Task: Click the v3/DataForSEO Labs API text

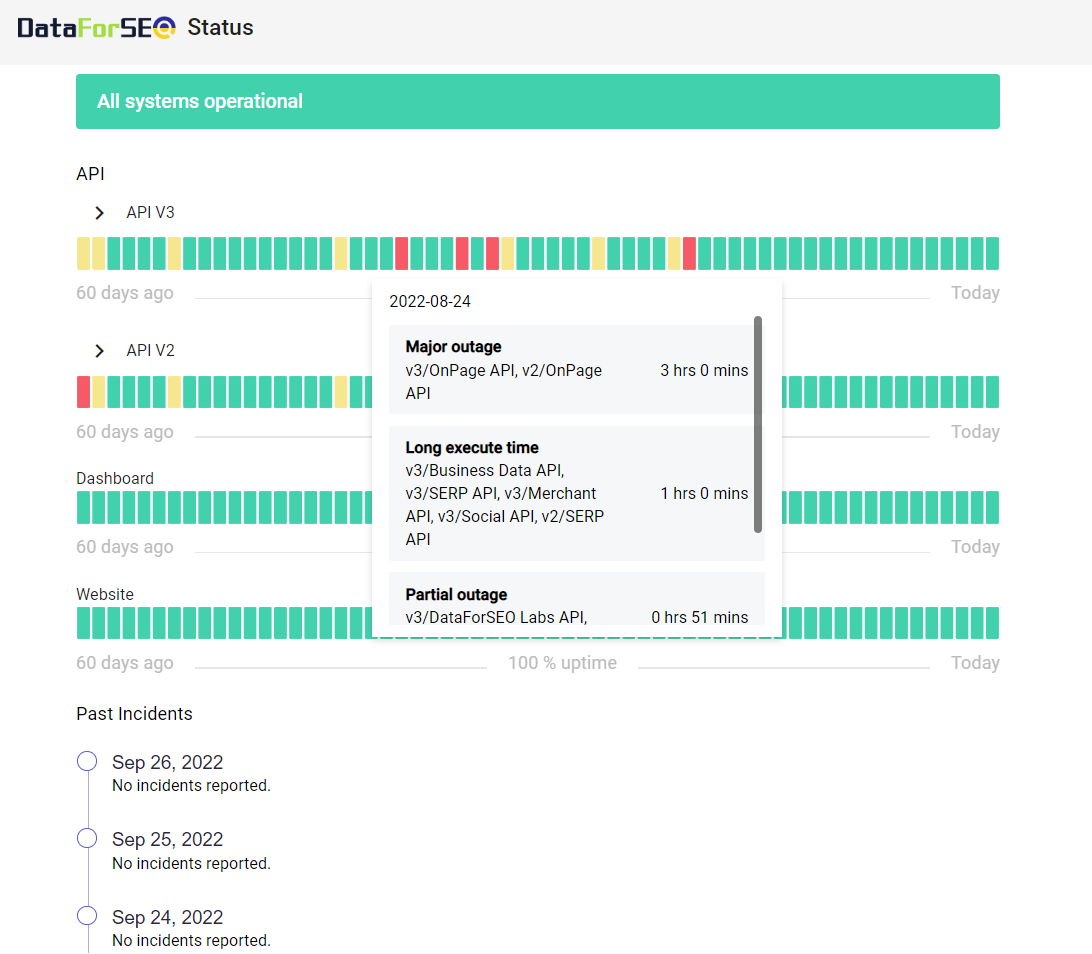Action: click(x=497, y=618)
